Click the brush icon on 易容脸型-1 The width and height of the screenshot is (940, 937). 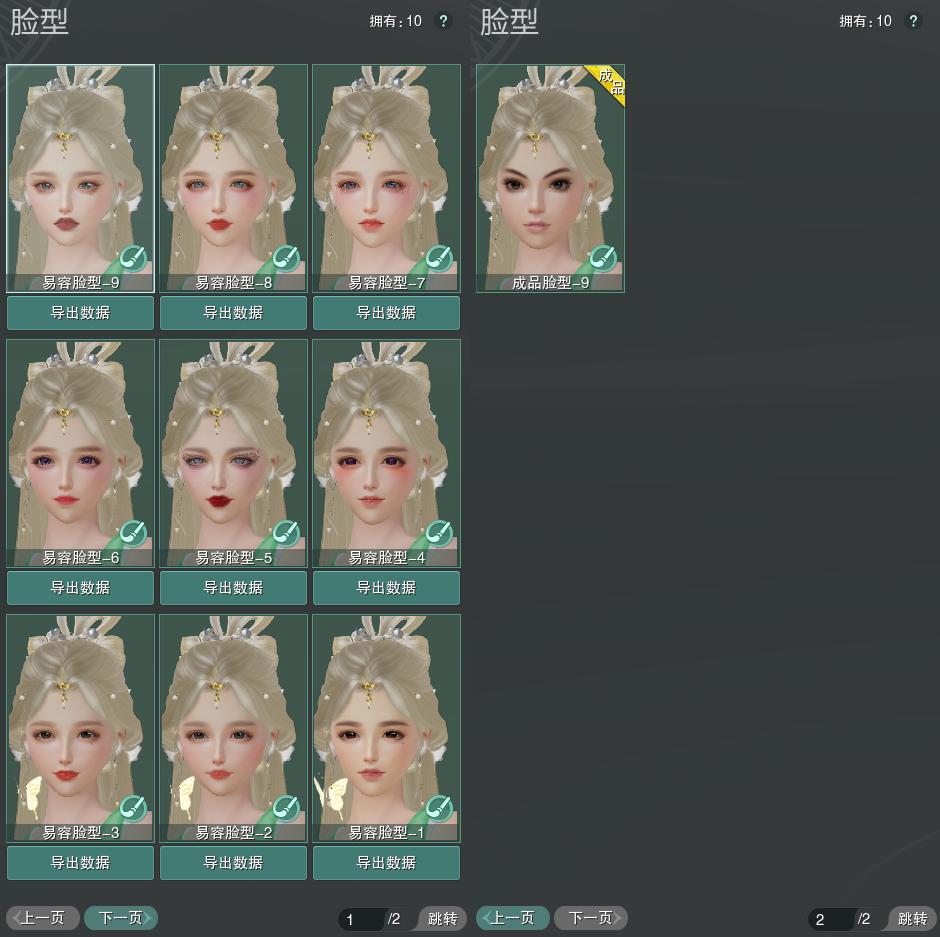(x=439, y=808)
